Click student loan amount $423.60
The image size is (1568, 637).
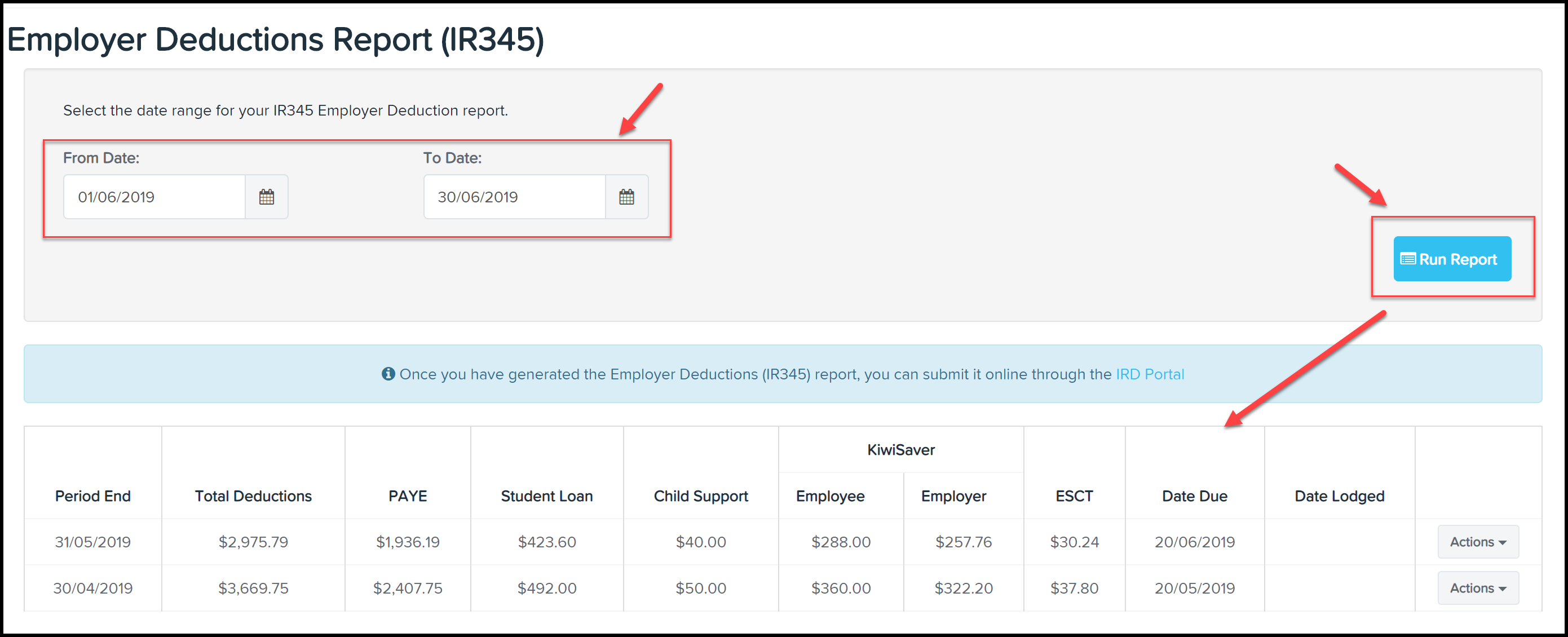(546, 542)
